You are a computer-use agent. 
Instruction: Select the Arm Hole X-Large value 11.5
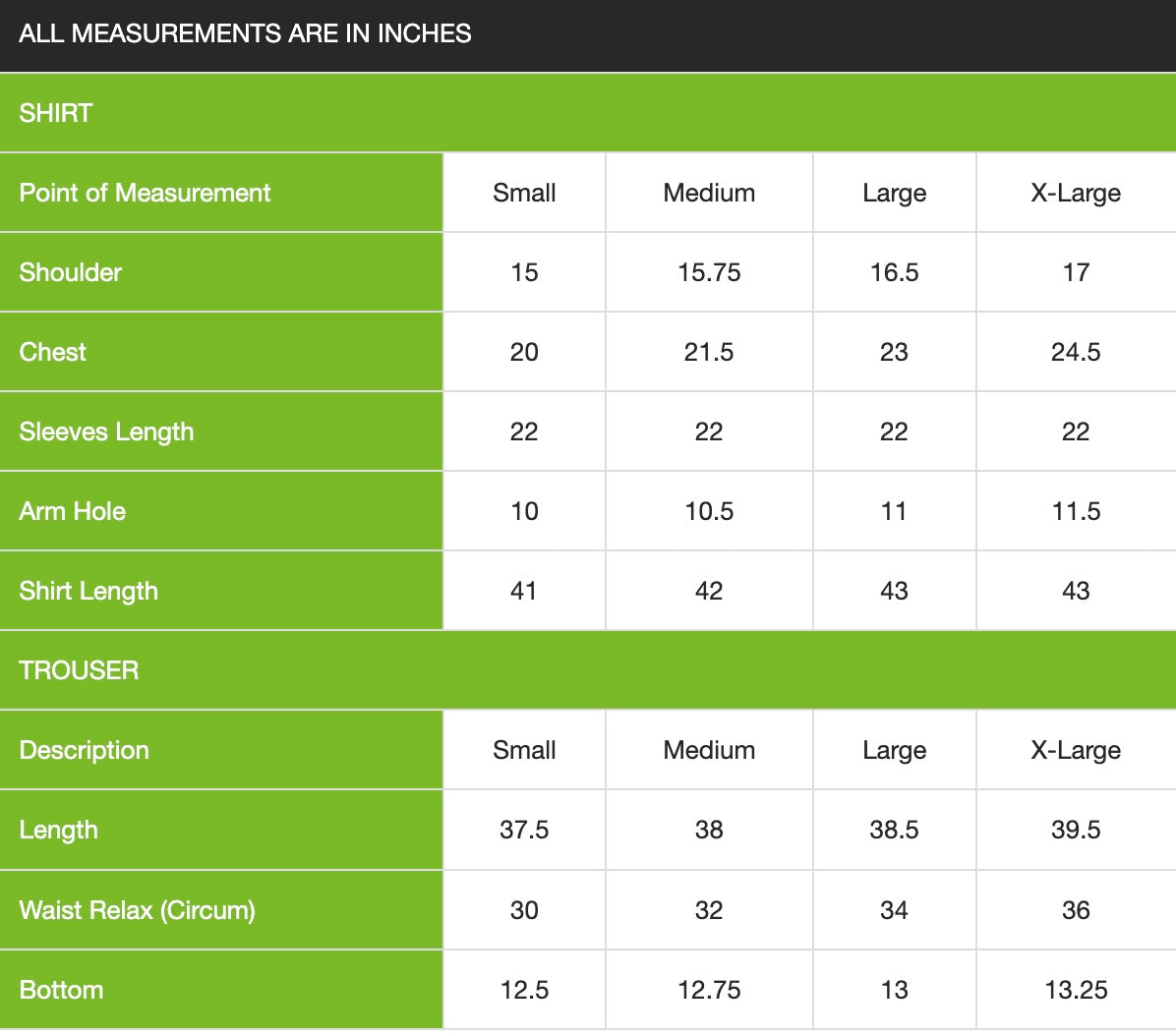coord(1076,511)
